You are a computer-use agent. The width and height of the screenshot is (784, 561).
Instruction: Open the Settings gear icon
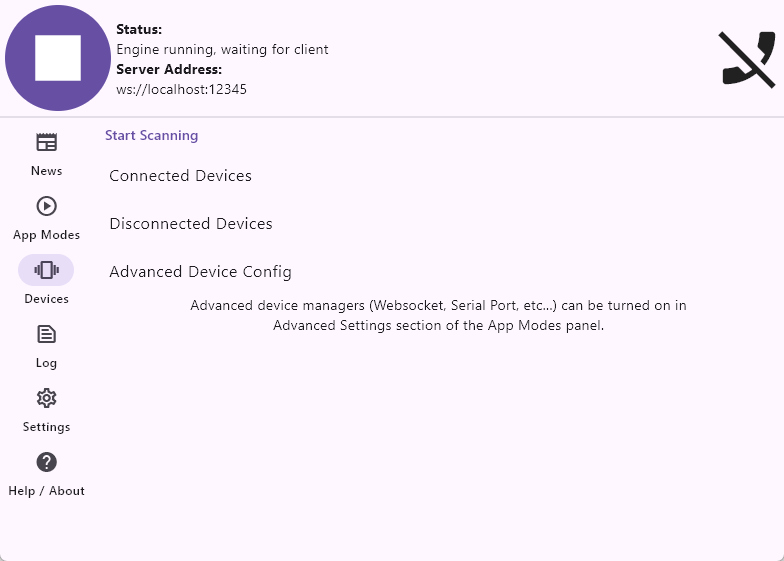tap(46, 398)
